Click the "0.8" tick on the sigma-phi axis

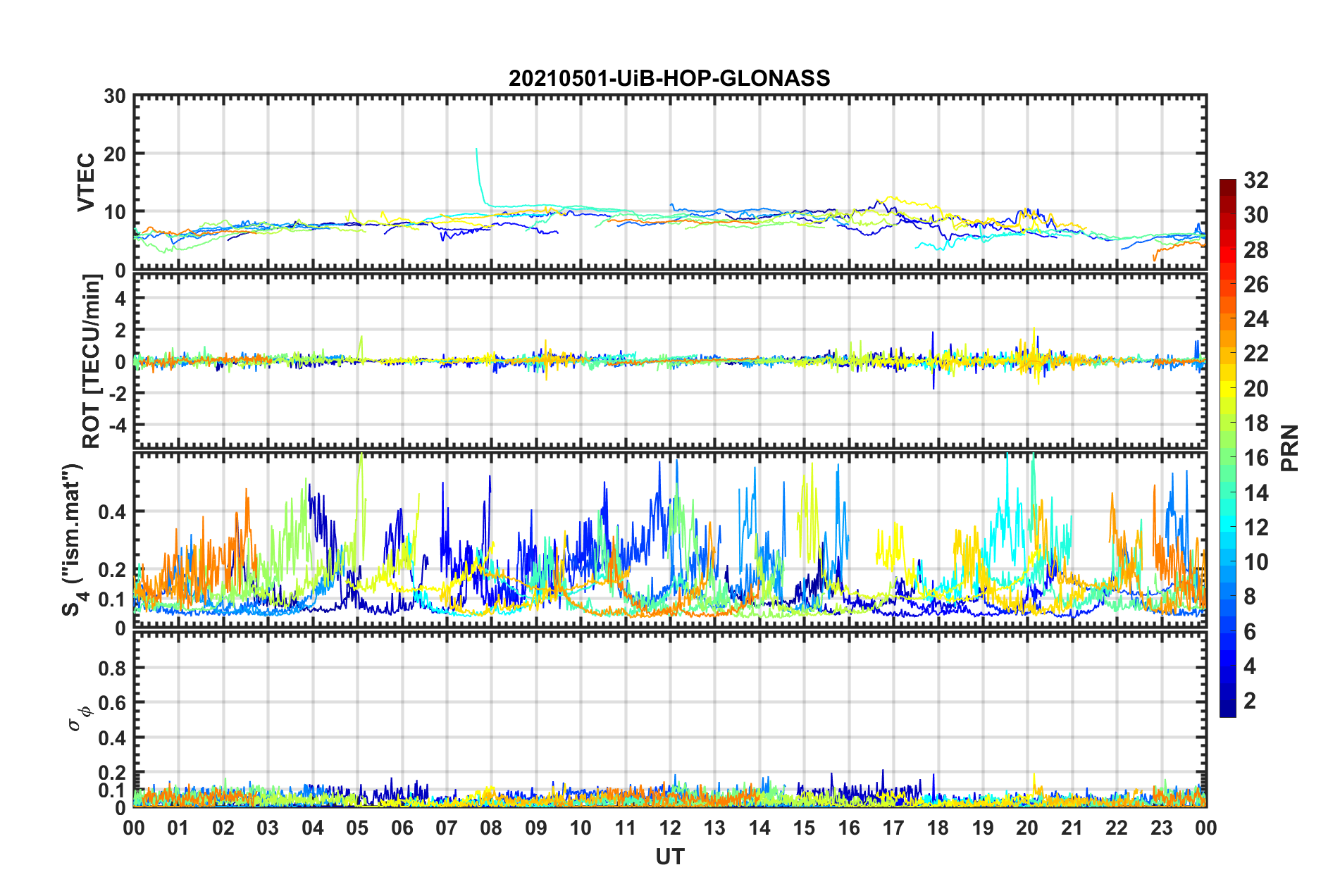(x=111, y=668)
